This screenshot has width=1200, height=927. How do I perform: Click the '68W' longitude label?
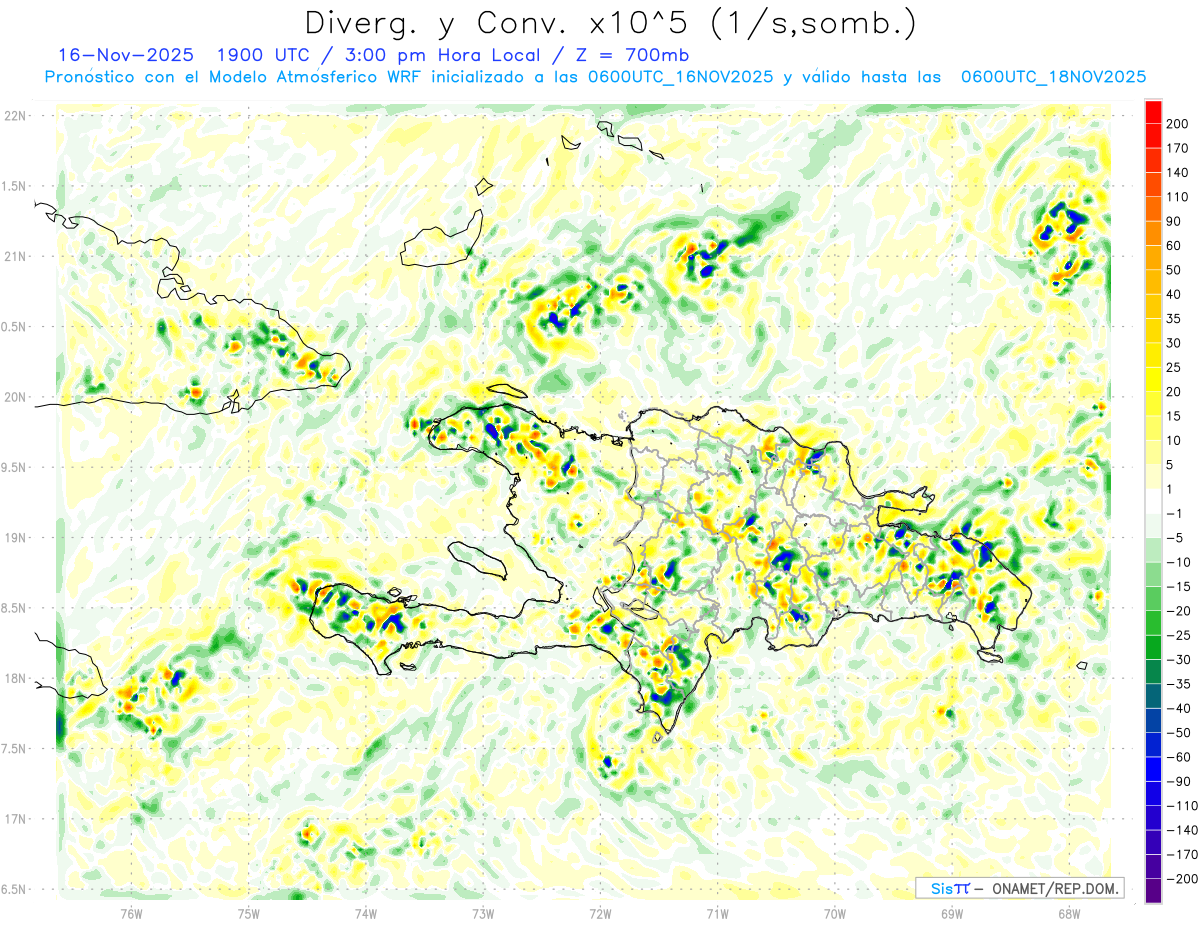point(1069,913)
